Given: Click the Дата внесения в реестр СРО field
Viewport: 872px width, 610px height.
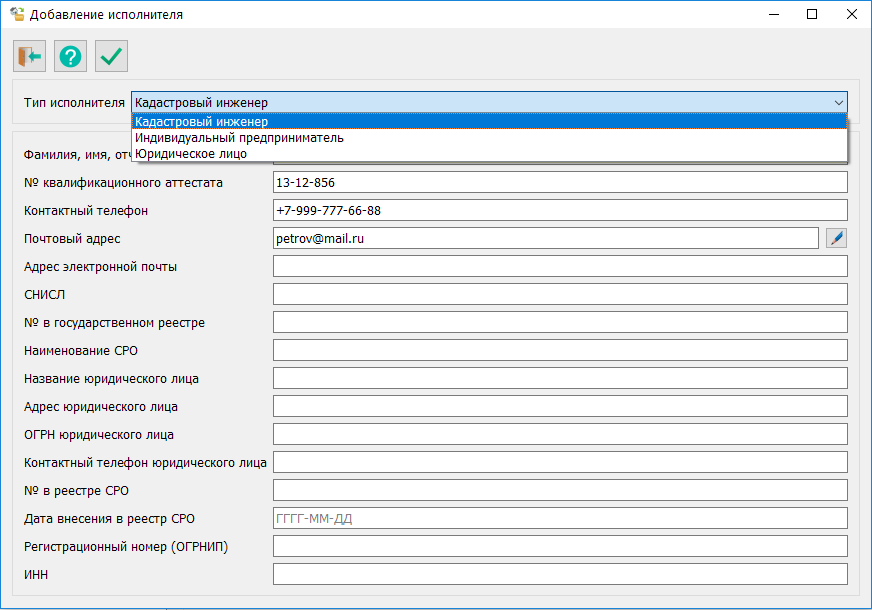Looking at the screenshot, I should tap(559, 518).
